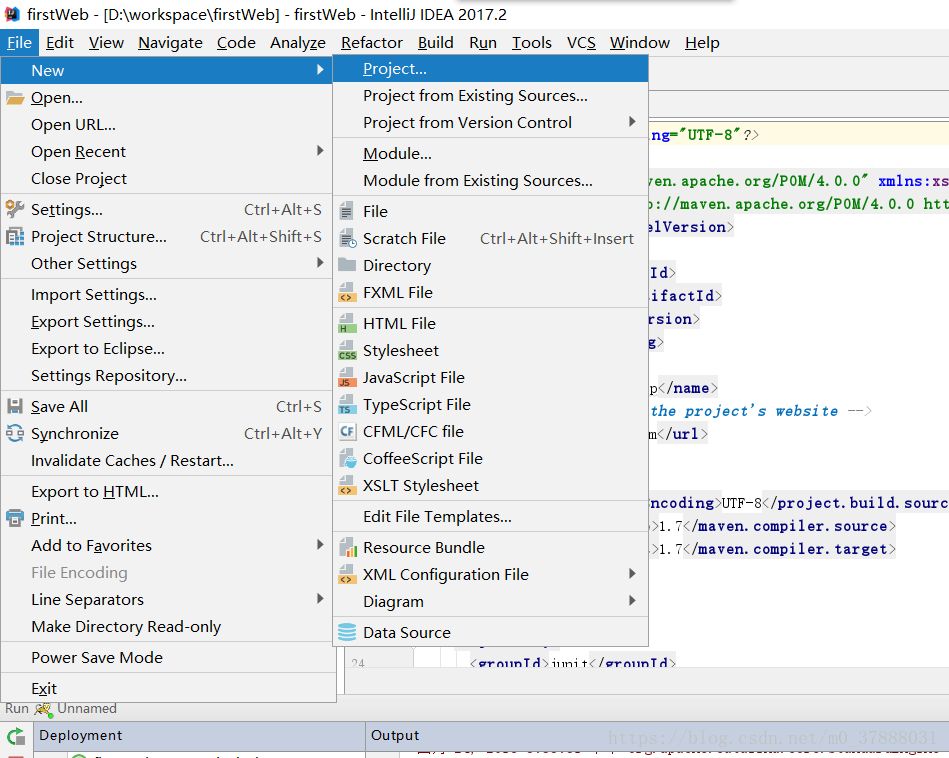Expand the Open Recent submenu
Screen dimensions: 949x758
[x=320, y=150]
